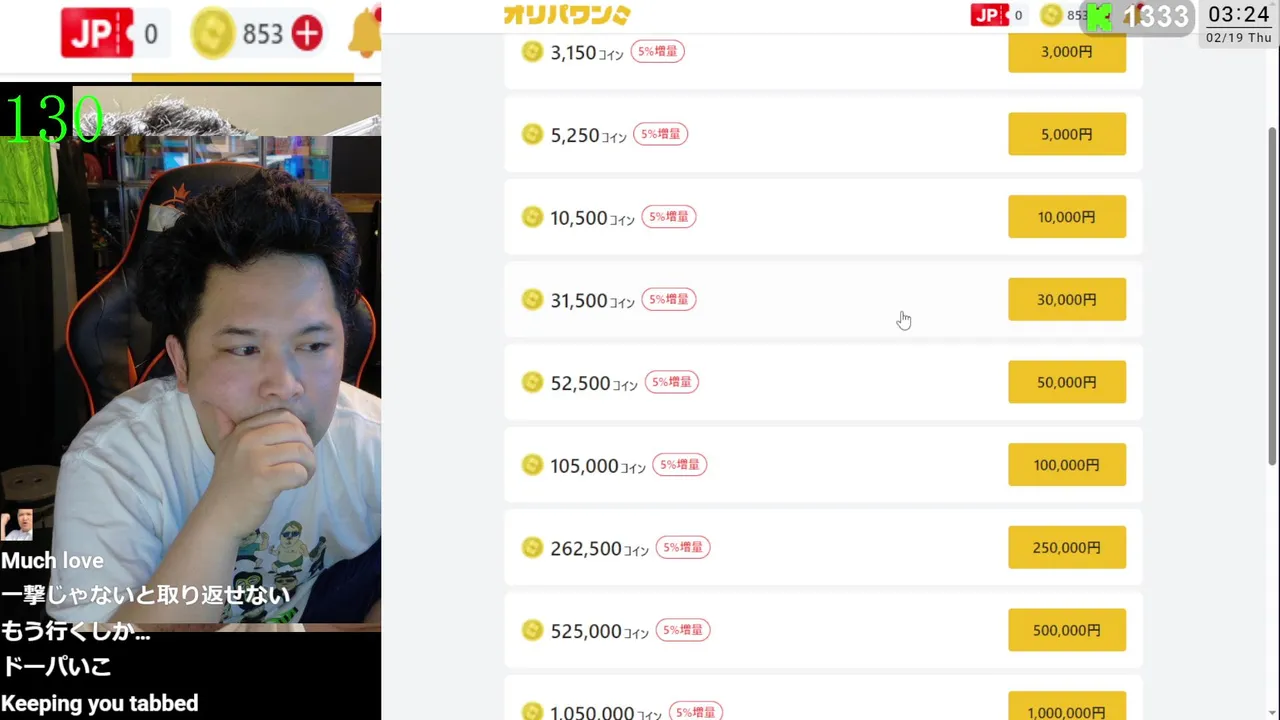The image size is (1280, 720).
Task: Click the large JP ticket icon
Action: point(97,34)
